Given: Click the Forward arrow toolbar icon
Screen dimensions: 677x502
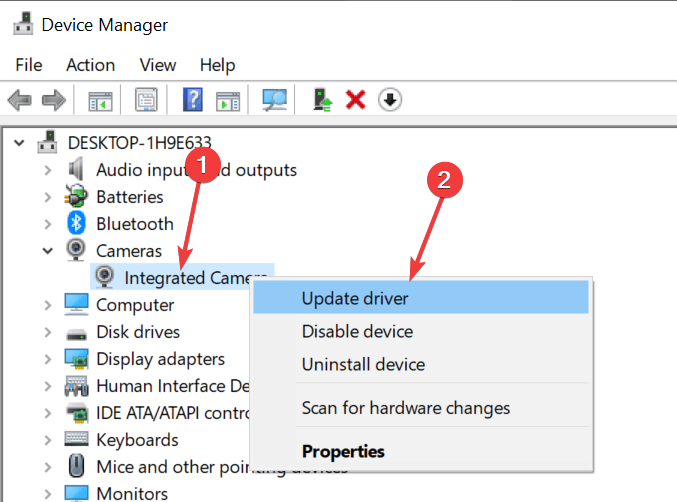Looking at the screenshot, I should pos(54,100).
